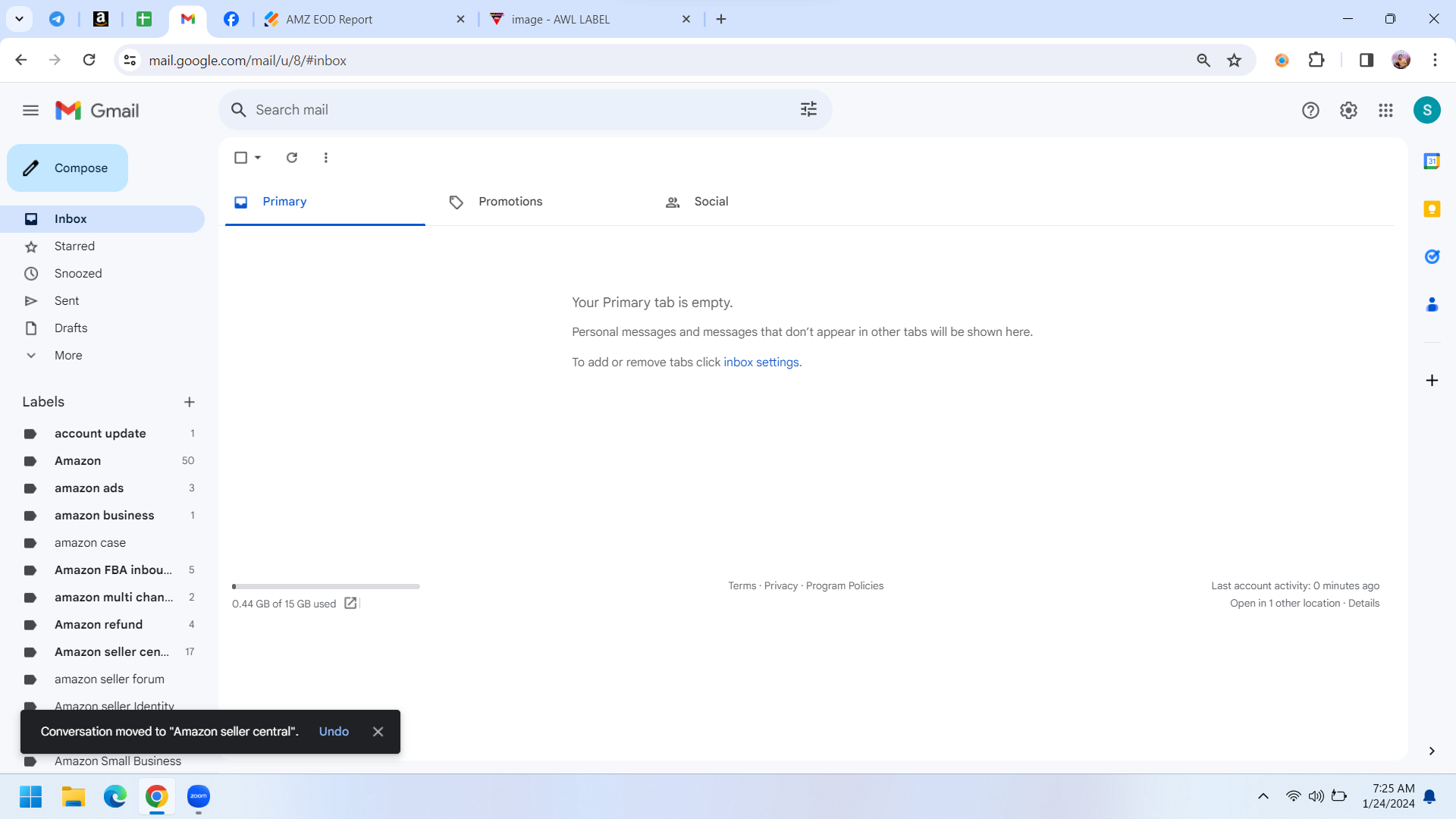Open the More options three-dot menu
1456x819 pixels.
point(326,158)
